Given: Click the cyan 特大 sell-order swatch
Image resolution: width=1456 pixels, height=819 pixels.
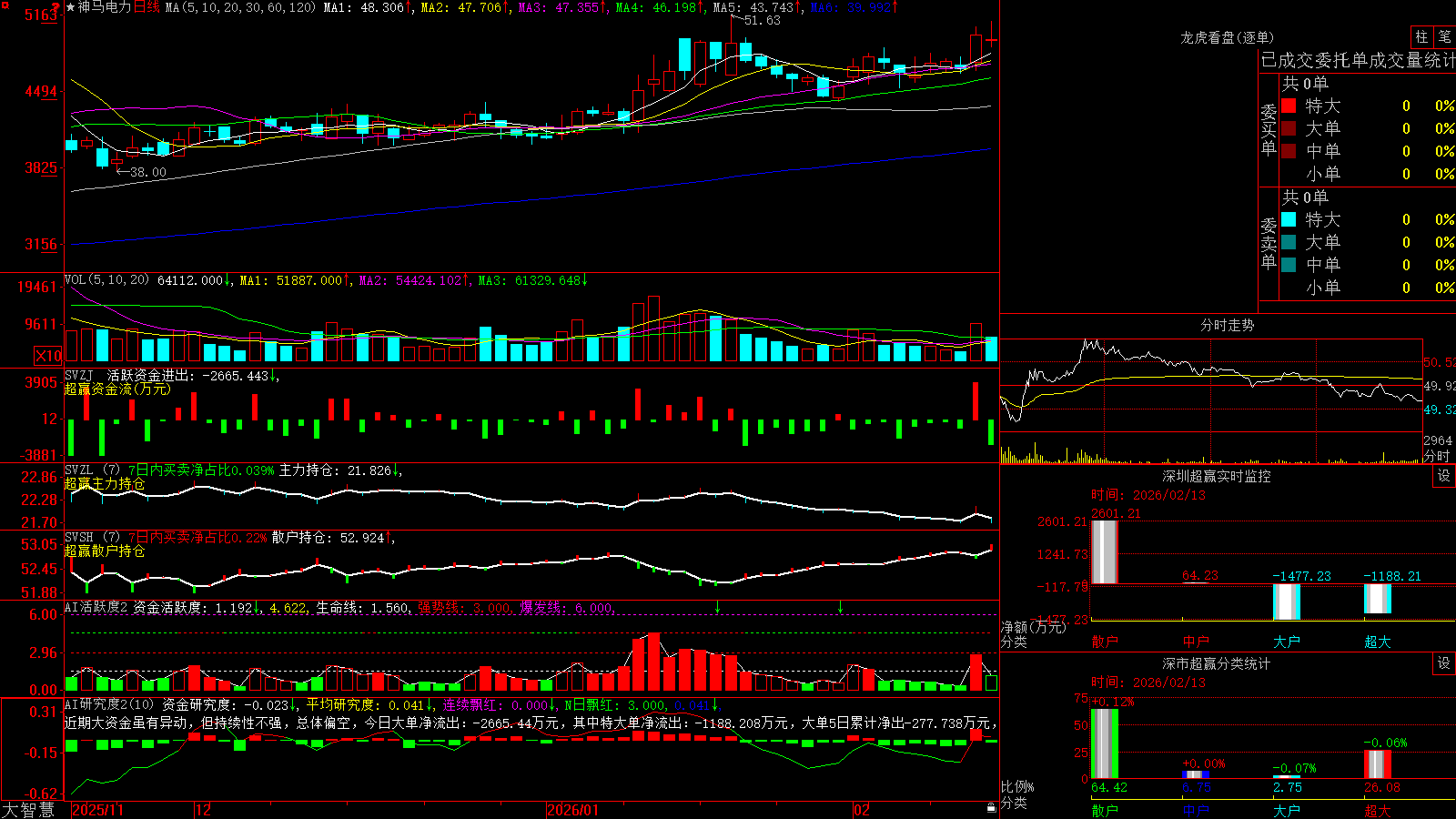Looking at the screenshot, I should click(1289, 219).
